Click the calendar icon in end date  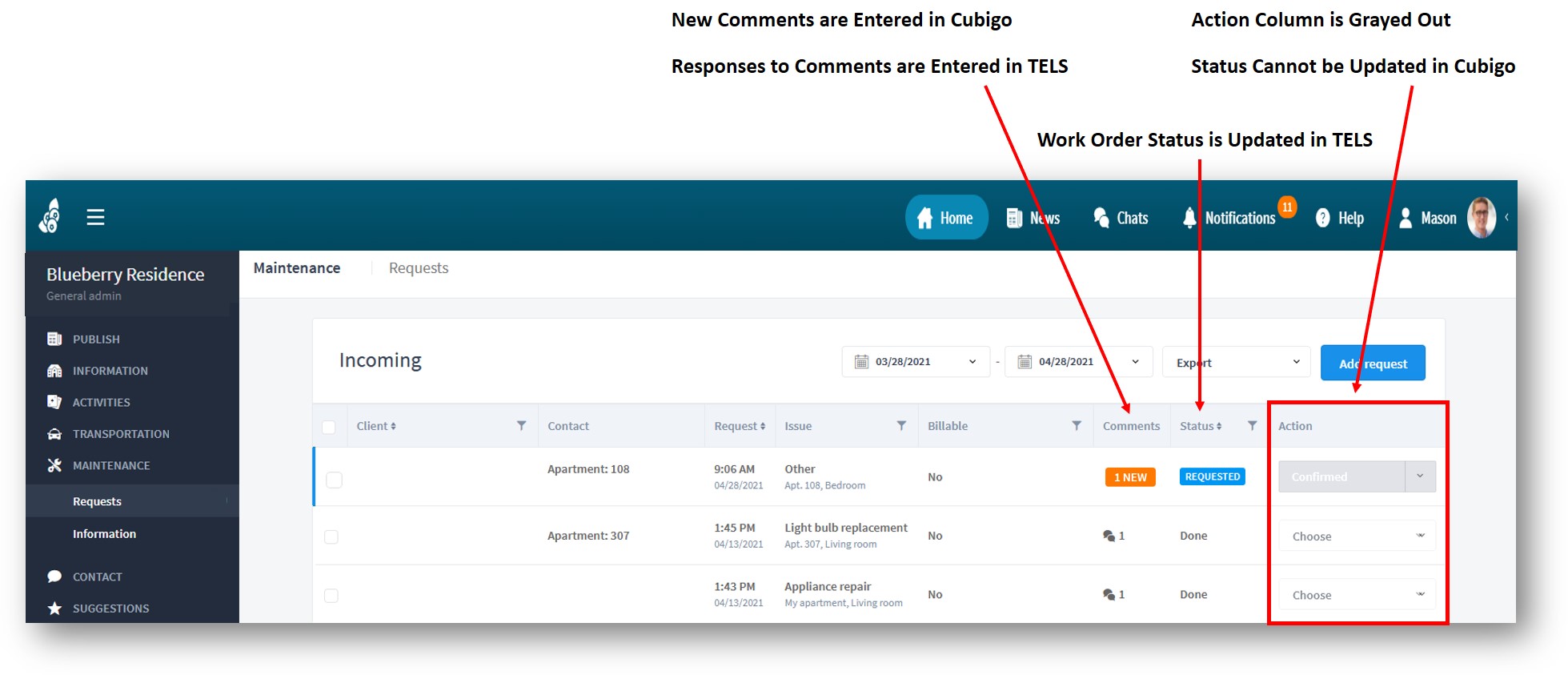pos(1025,362)
